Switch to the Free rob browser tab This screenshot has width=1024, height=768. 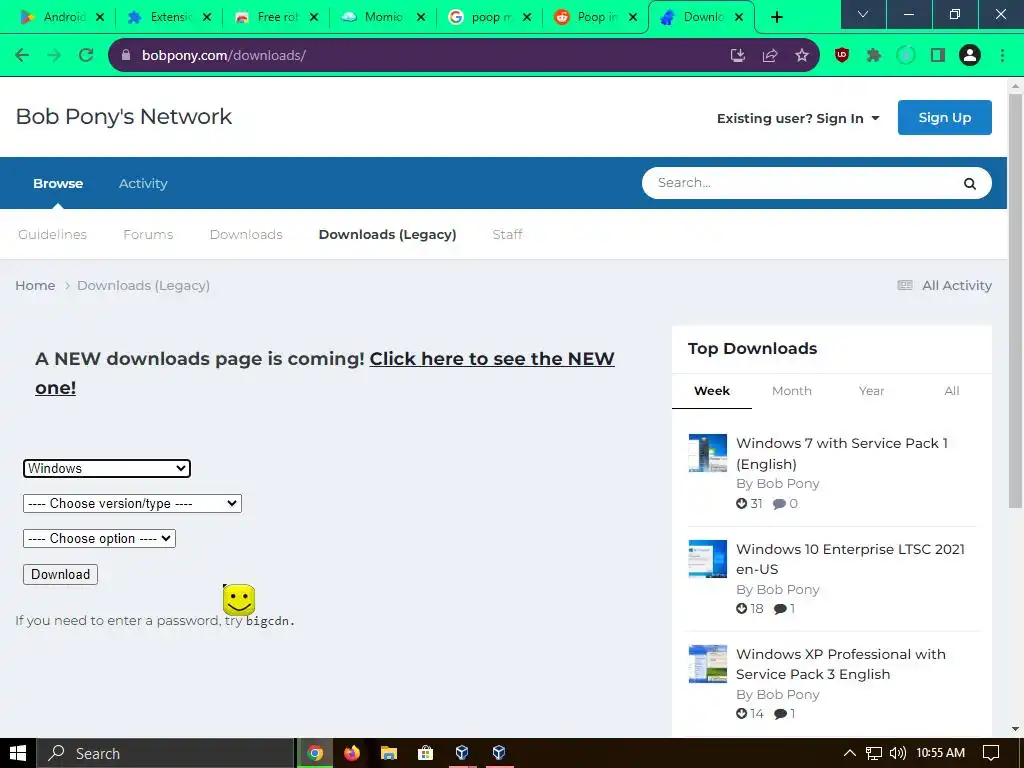tap(276, 17)
